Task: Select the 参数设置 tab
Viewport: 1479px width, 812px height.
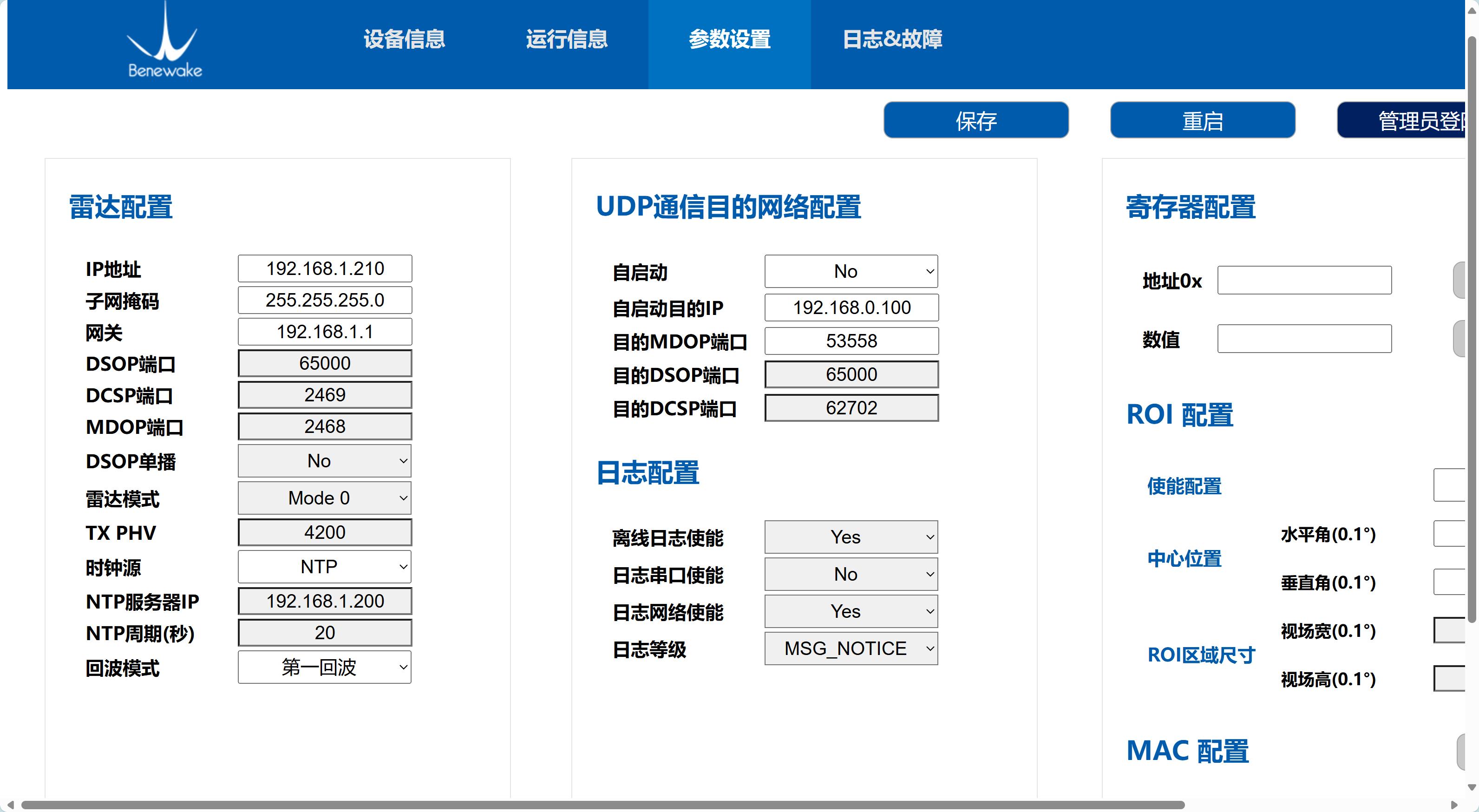Action: click(729, 44)
